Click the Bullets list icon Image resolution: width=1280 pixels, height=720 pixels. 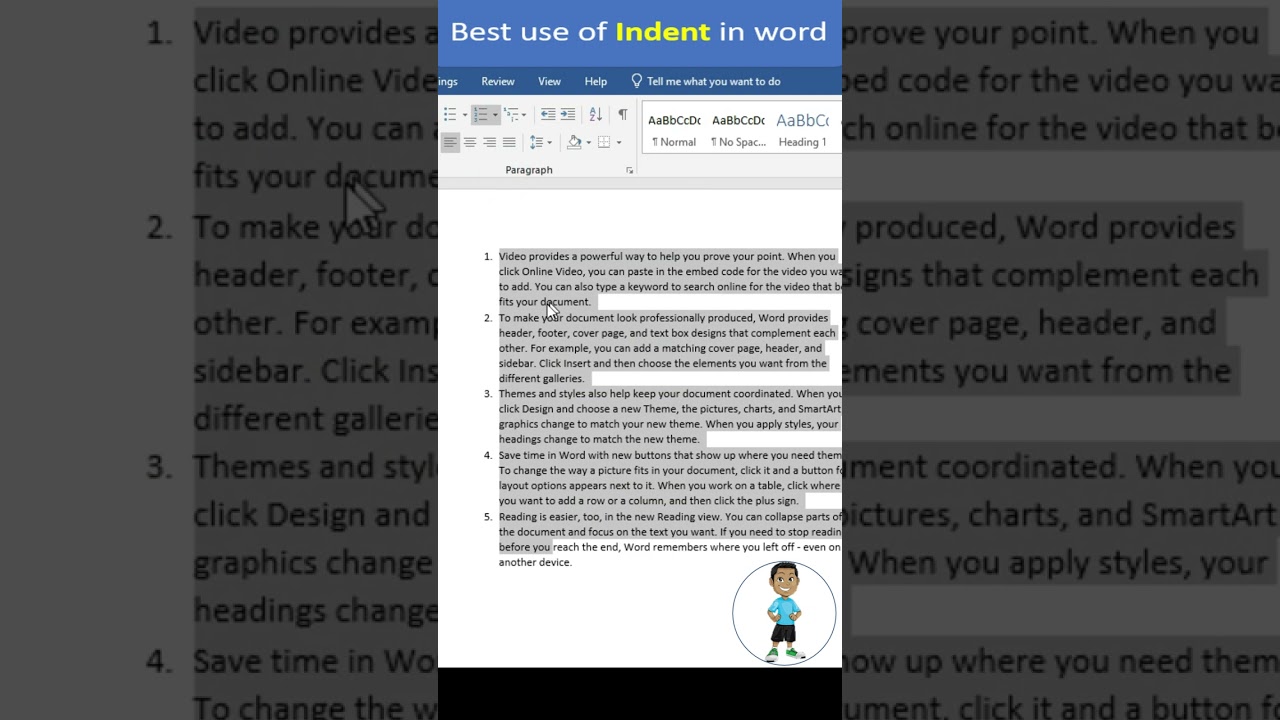click(x=450, y=115)
